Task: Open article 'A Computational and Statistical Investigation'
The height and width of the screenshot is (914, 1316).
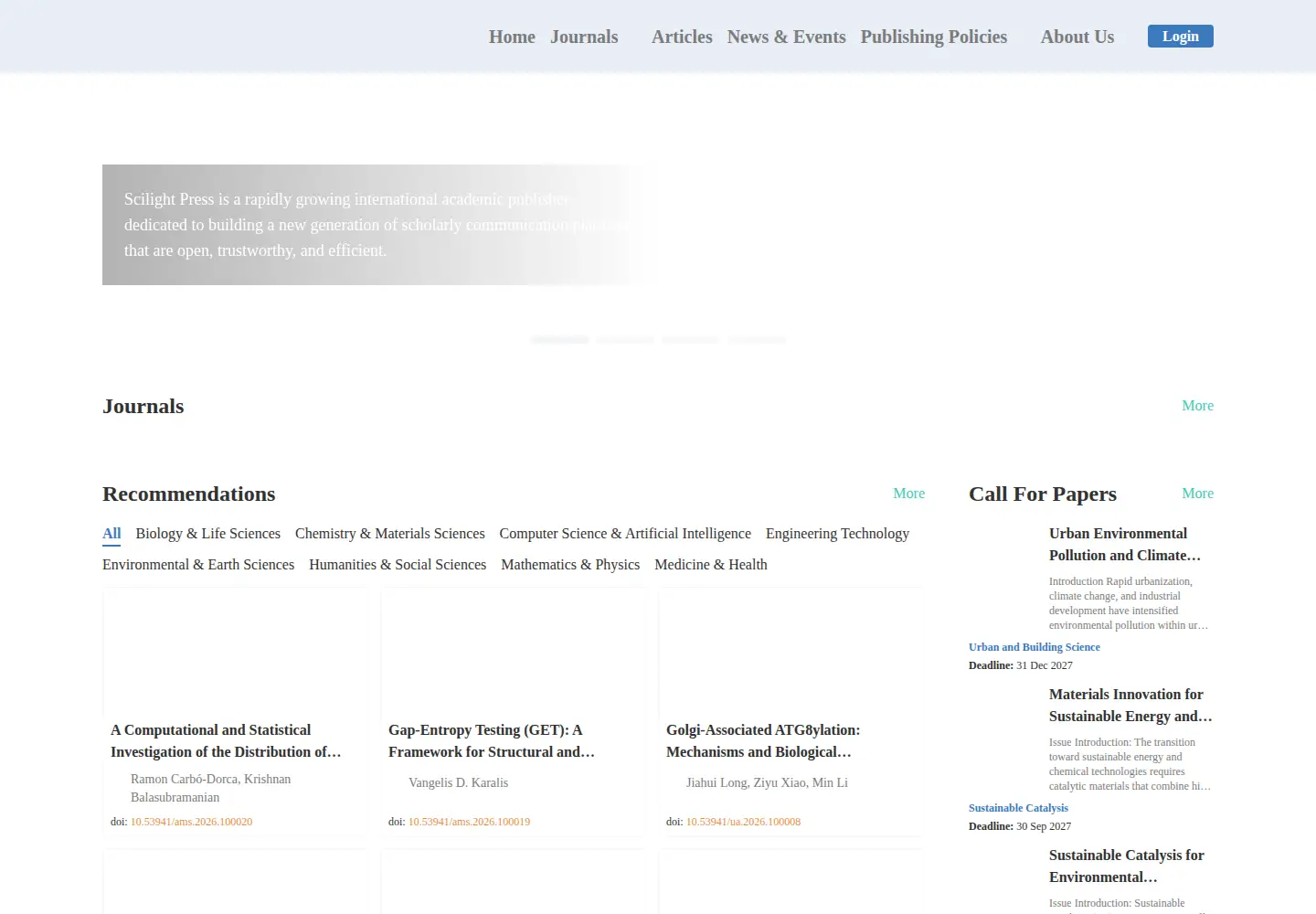Action: point(226,741)
